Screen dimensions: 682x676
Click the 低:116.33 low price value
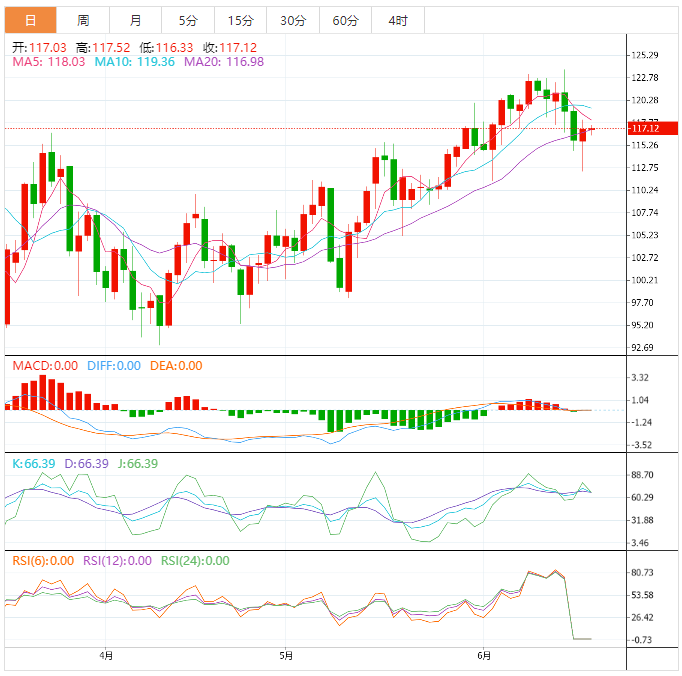166,47
